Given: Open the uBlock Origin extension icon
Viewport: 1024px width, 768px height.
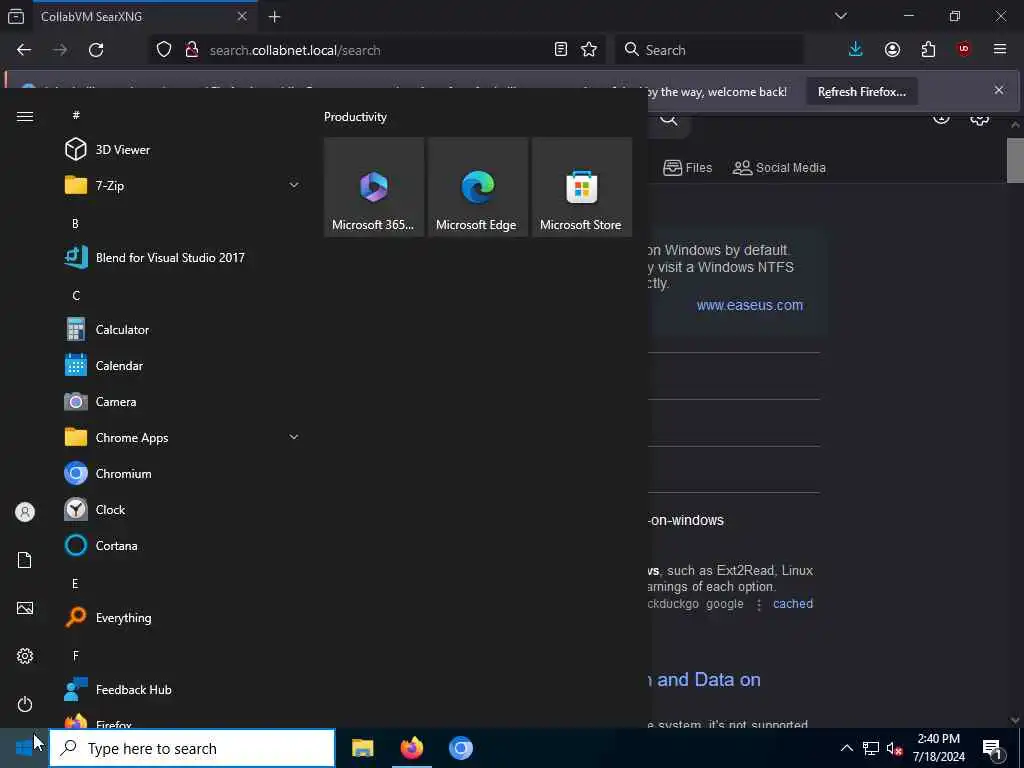Looking at the screenshot, I should (x=963, y=50).
